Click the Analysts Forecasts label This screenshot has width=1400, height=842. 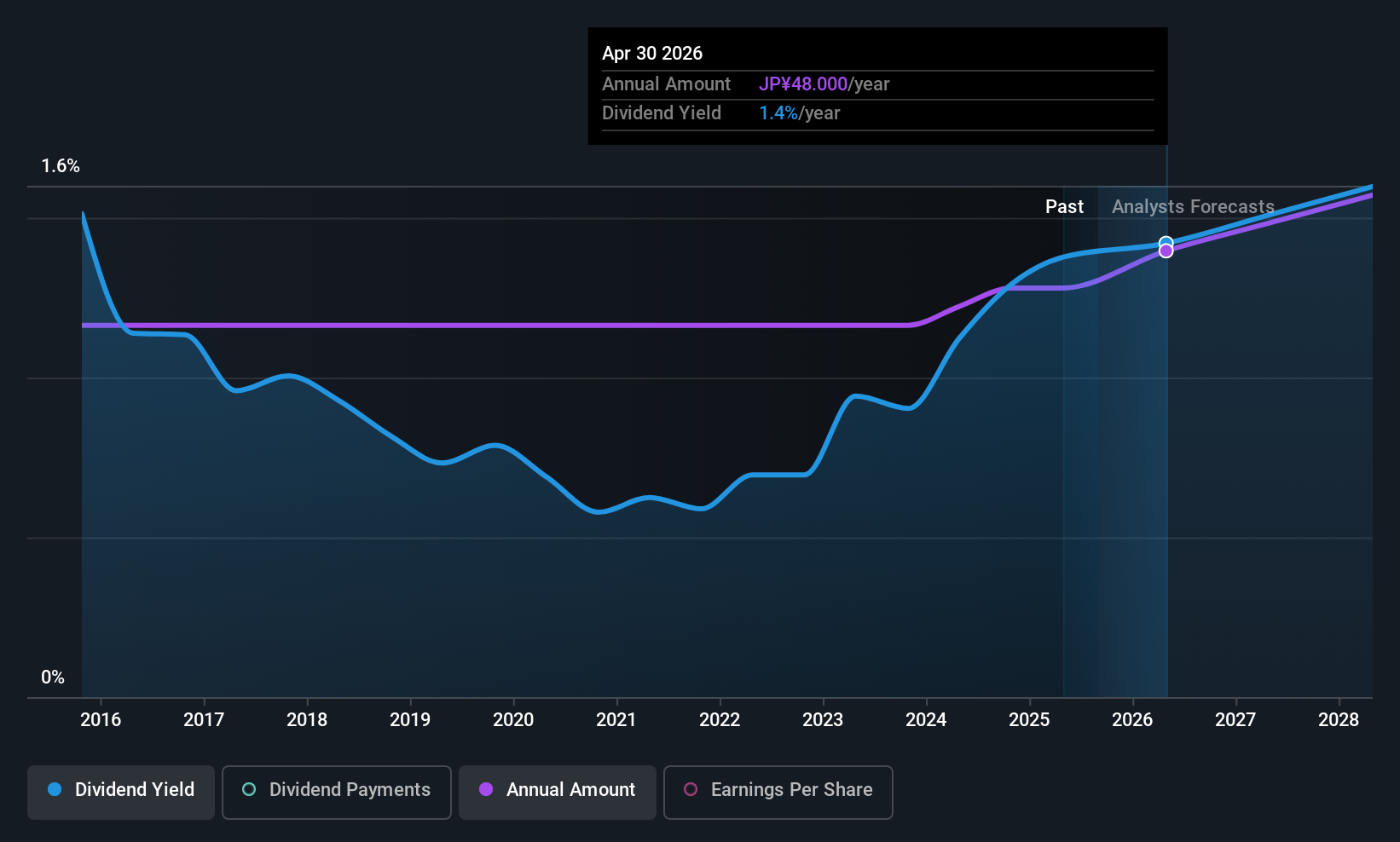coord(1193,207)
